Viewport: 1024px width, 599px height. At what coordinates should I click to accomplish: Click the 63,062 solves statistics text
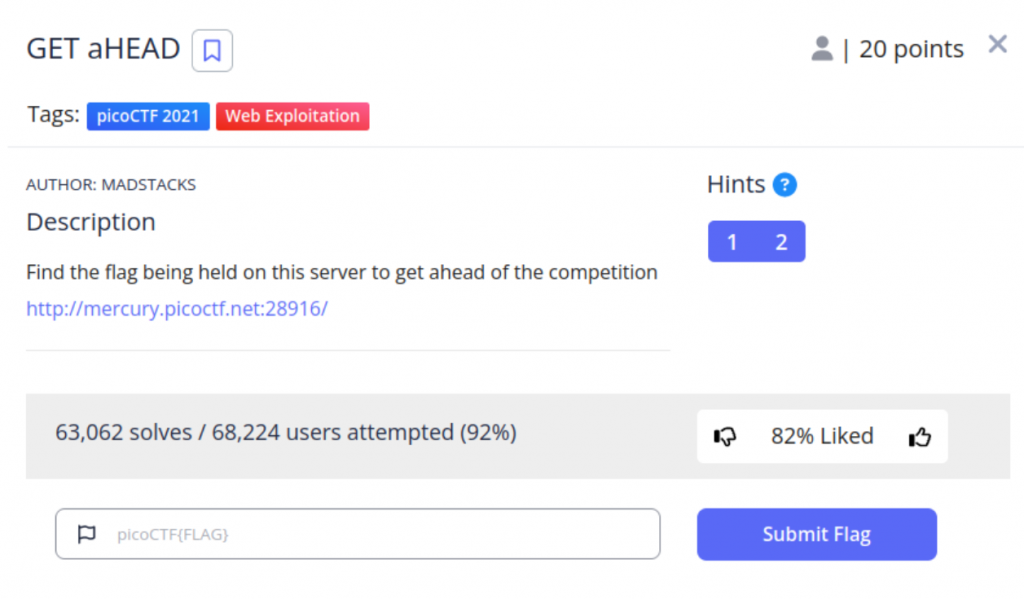(x=285, y=432)
